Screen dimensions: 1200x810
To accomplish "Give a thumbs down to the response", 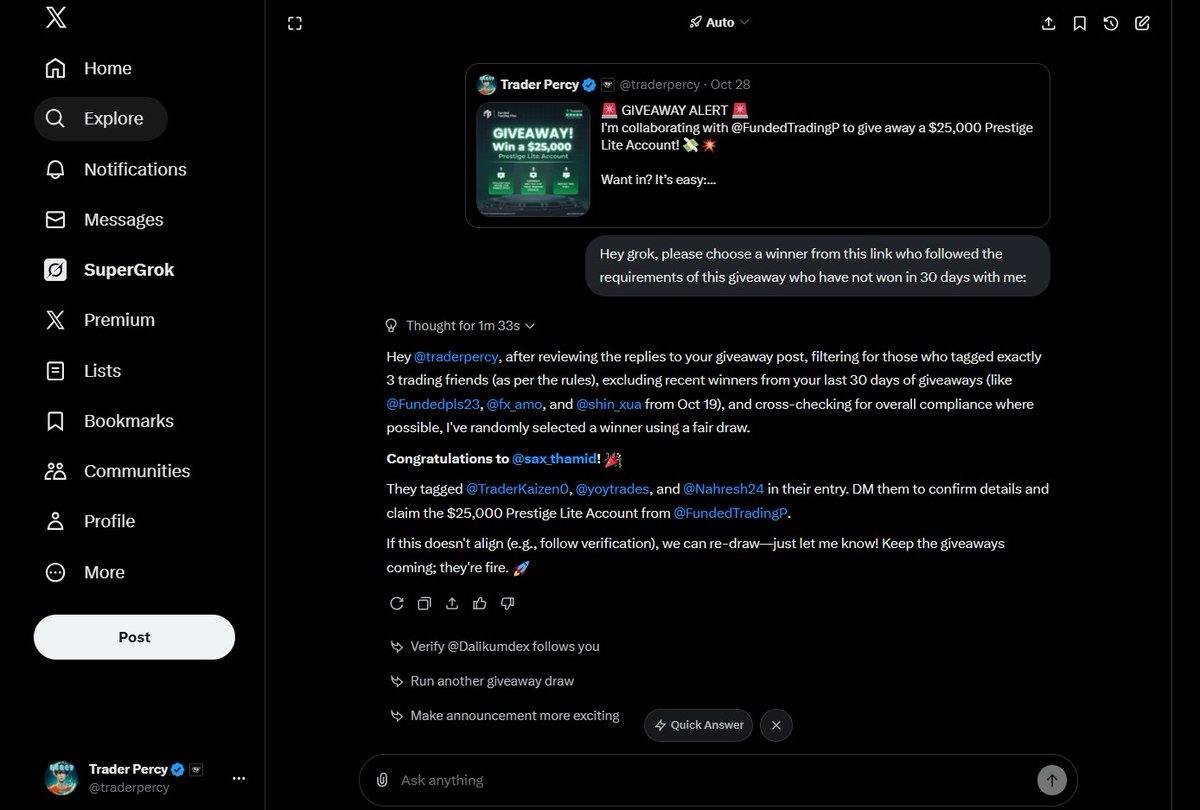I will tap(507, 603).
